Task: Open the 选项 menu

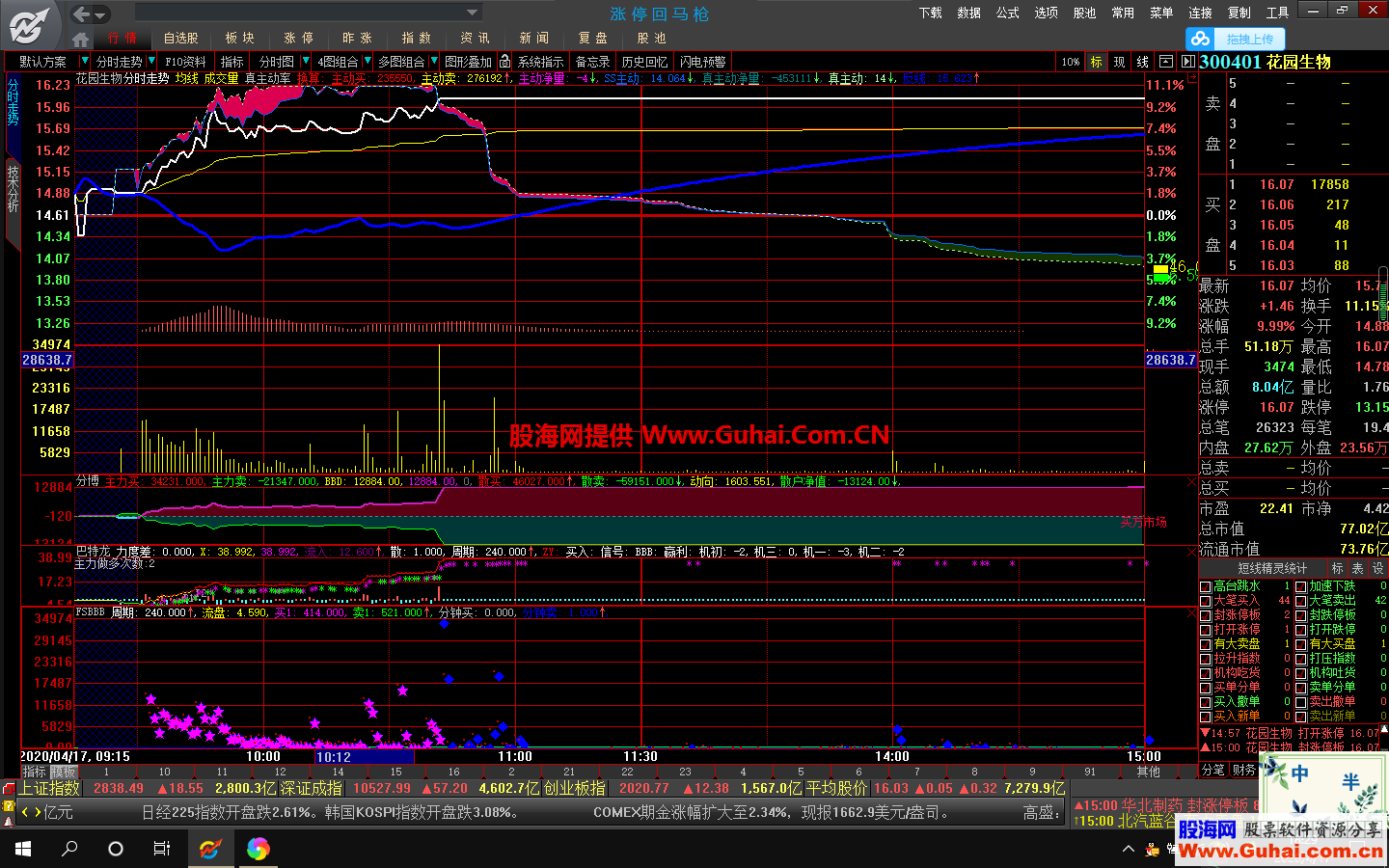Action: point(1046,13)
